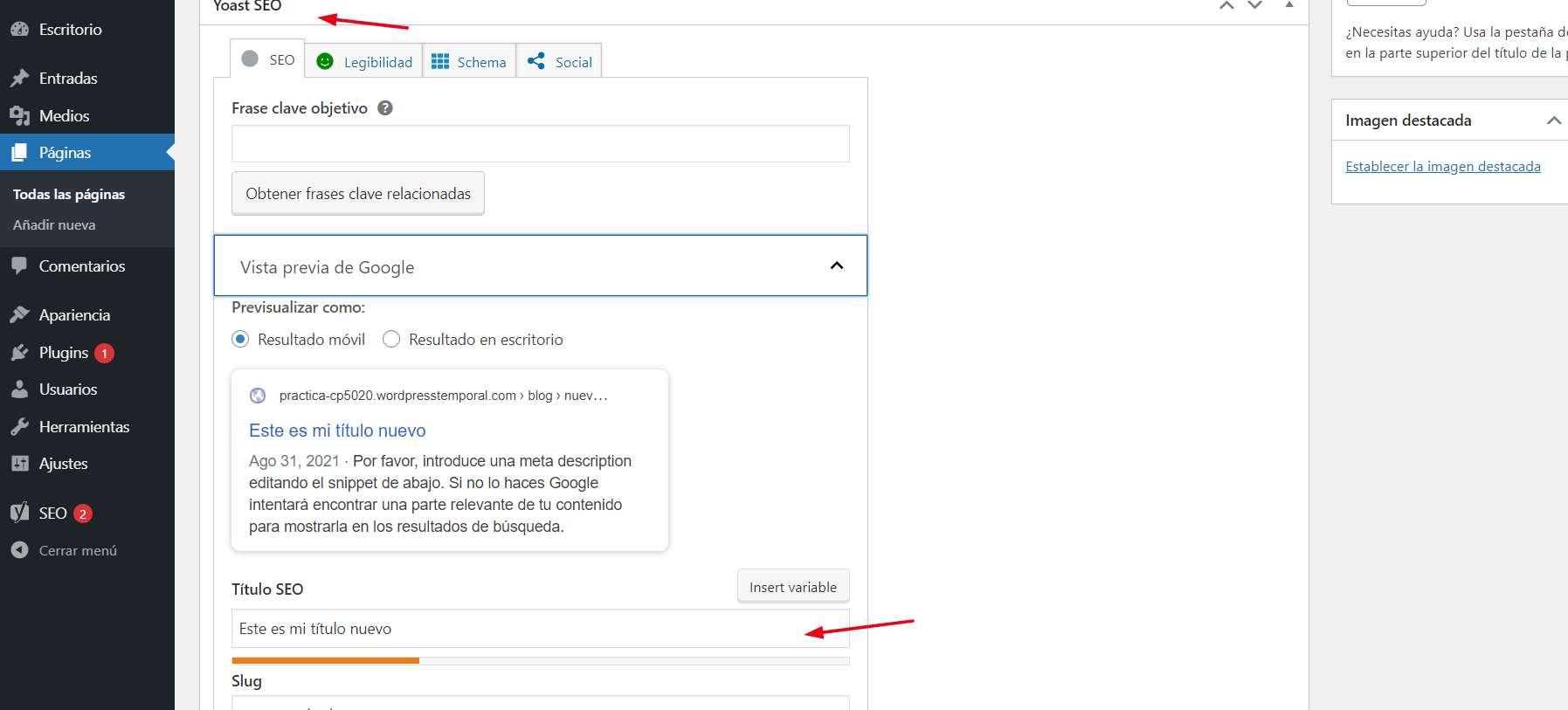The height and width of the screenshot is (710, 1568).
Task: Click the Plugins update badge
Action: point(104,354)
